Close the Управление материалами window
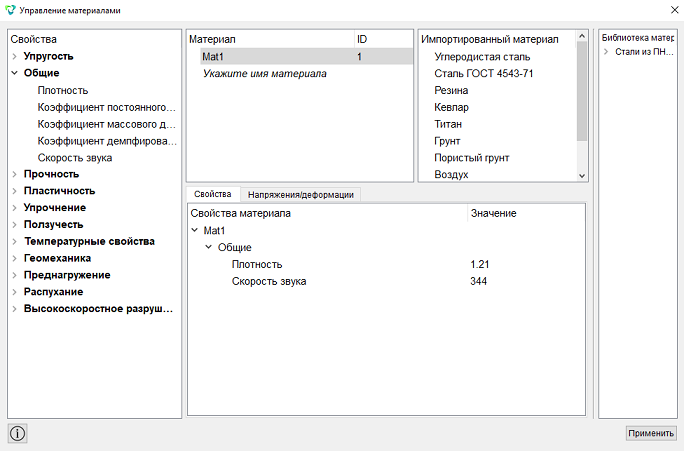The width and height of the screenshot is (684, 451). tap(674, 10)
